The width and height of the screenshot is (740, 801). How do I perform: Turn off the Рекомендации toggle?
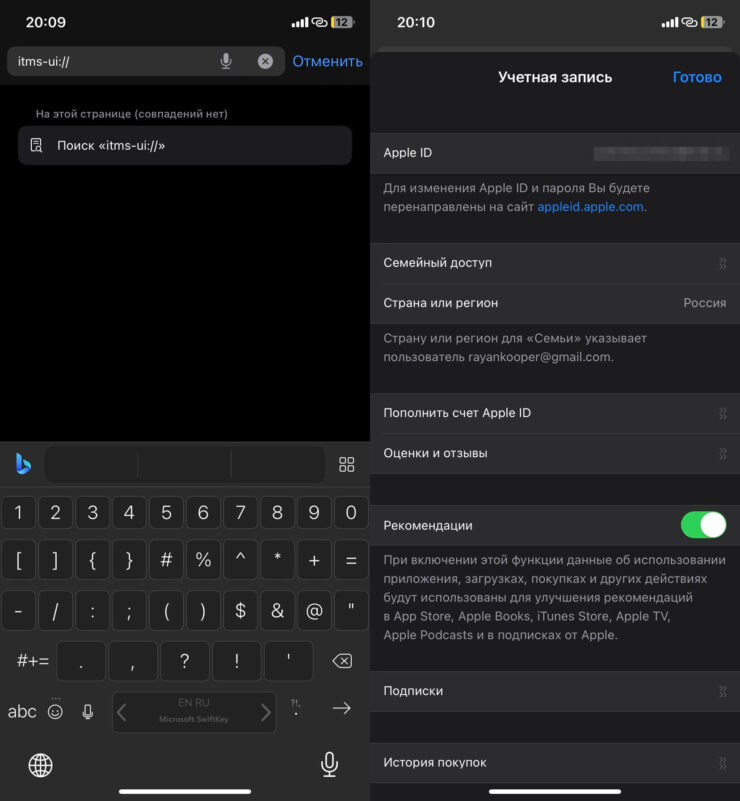703,525
